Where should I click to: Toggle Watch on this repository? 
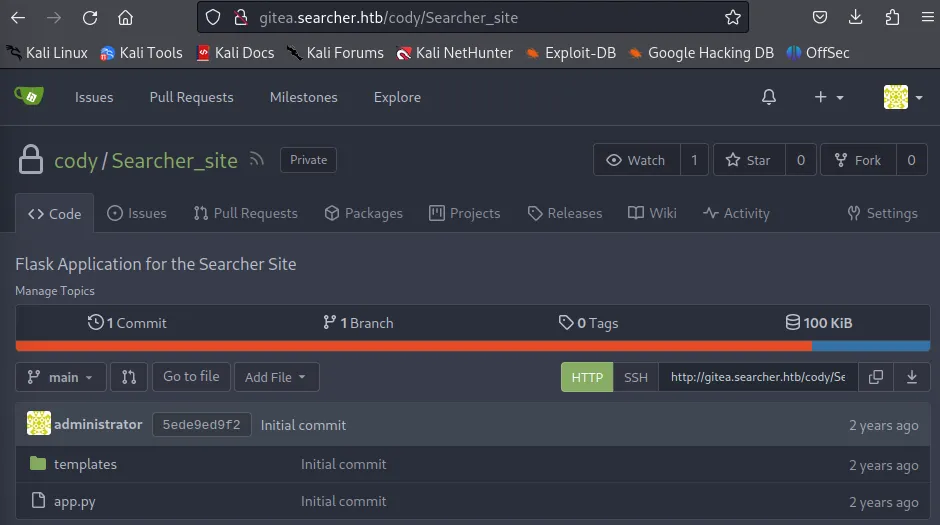point(637,160)
